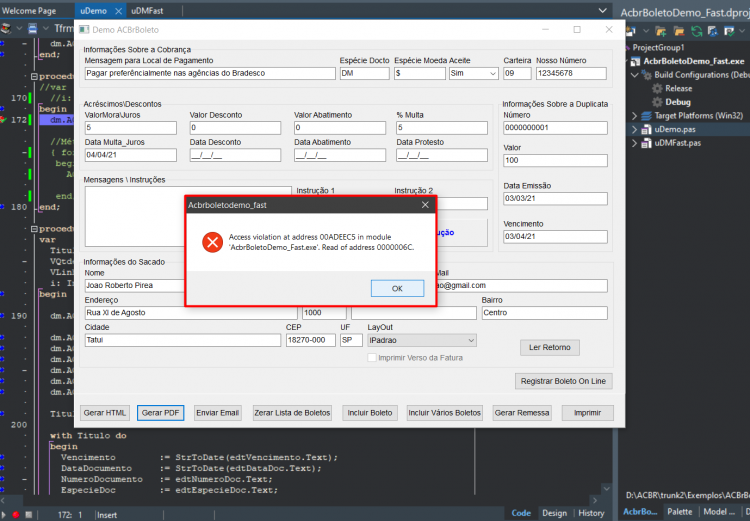Expand the uDMFast.pas tree node
750x521 pixels.
tap(635, 143)
